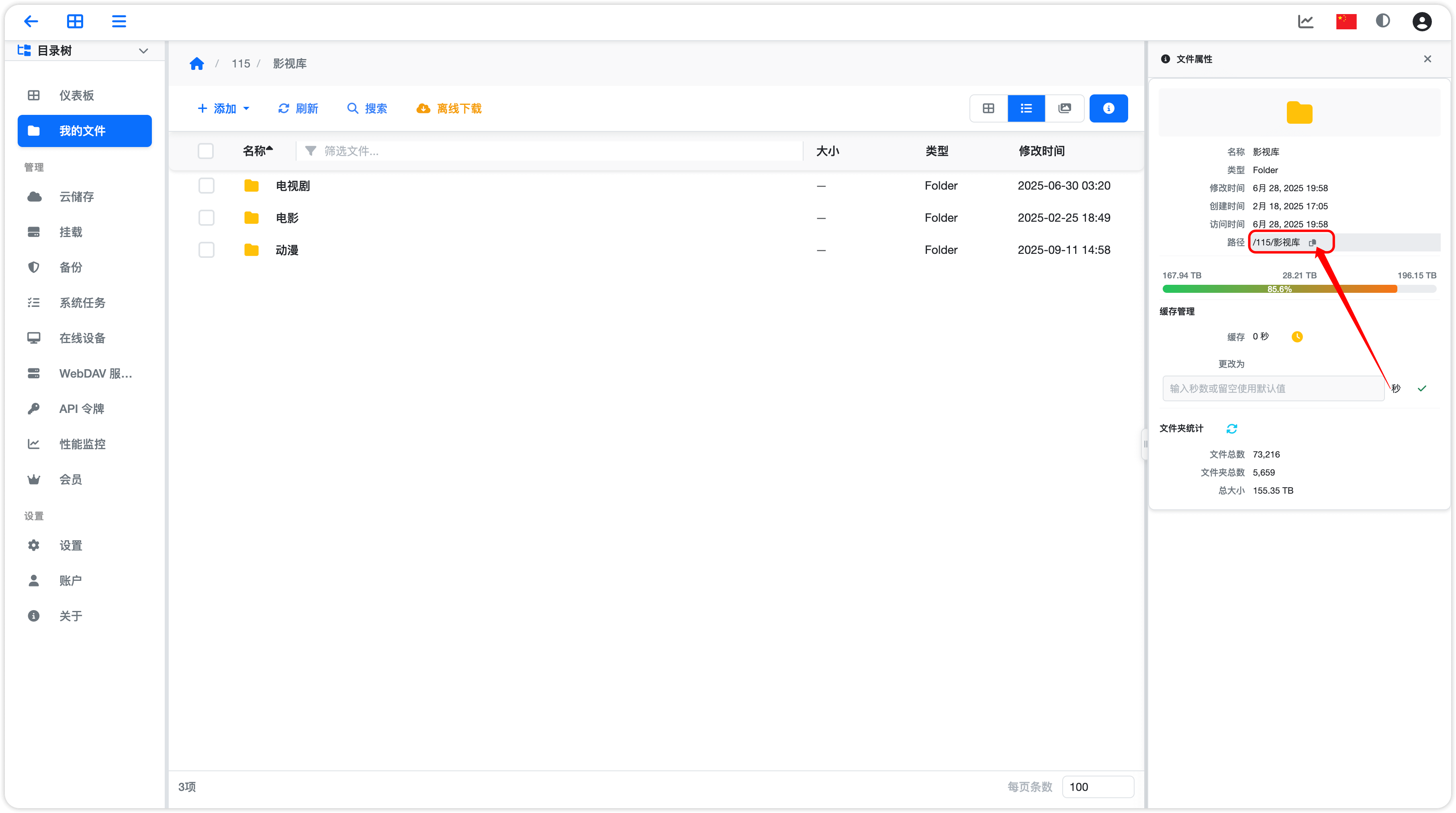The height and width of the screenshot is (813, 1456).
Task: Go to home breadcrumb icon
Action: (x=197, y=64)
